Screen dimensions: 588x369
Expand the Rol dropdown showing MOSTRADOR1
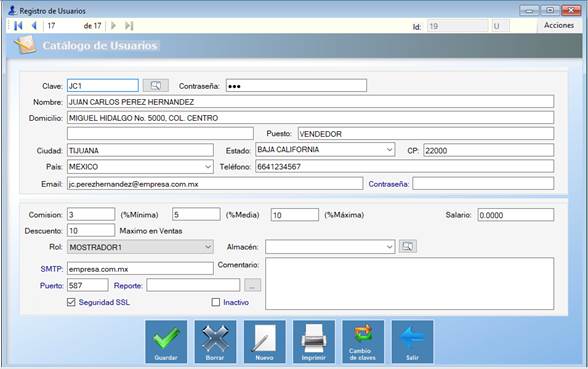coord(208,247)
